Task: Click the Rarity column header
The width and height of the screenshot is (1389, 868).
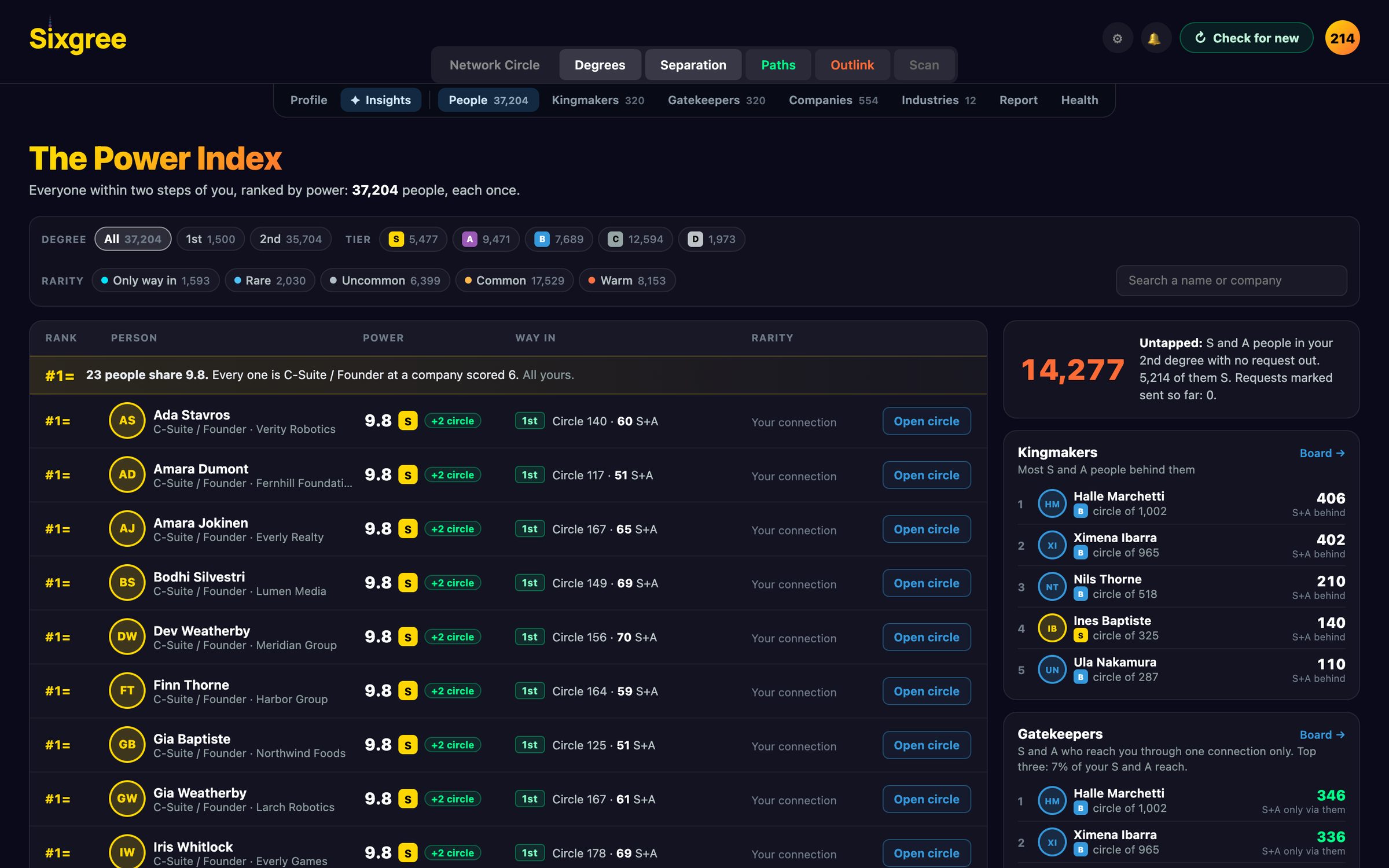Action: 772,338
